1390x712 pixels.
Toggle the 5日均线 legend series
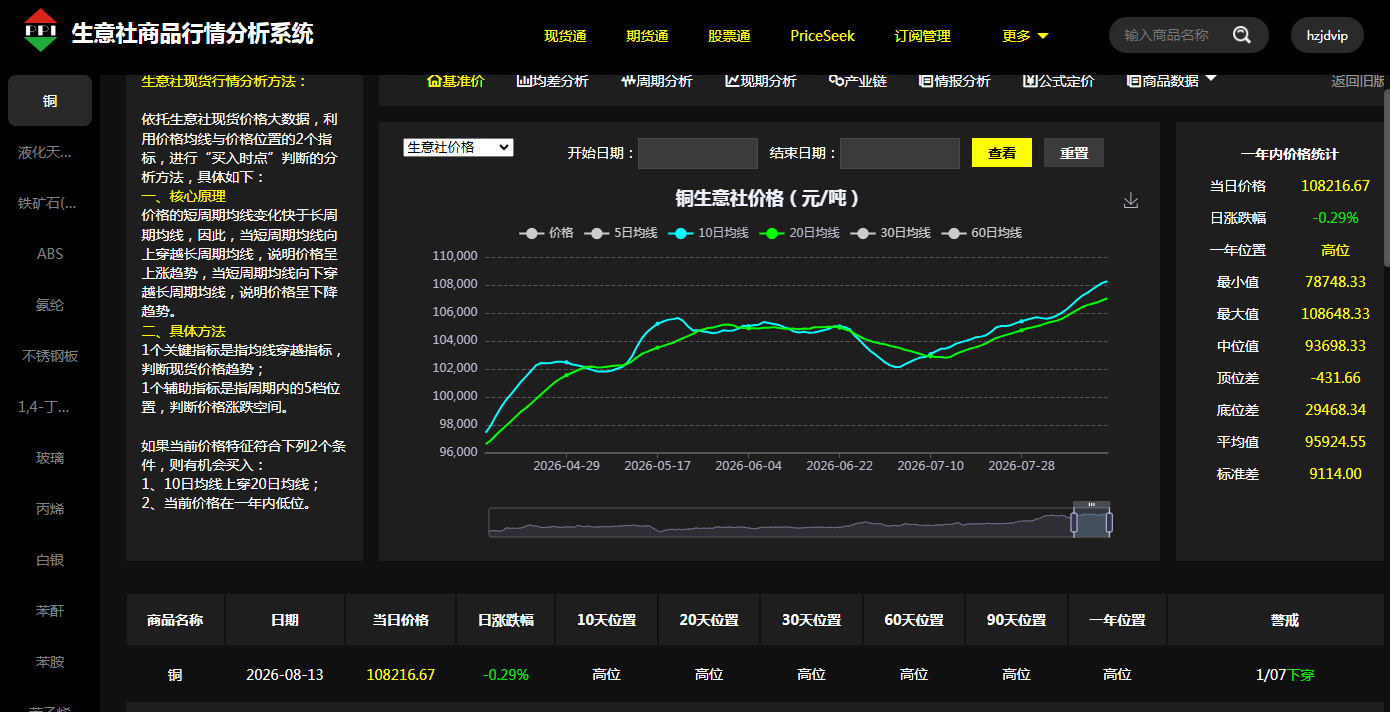pyautogui.click(x=621, y=233)
